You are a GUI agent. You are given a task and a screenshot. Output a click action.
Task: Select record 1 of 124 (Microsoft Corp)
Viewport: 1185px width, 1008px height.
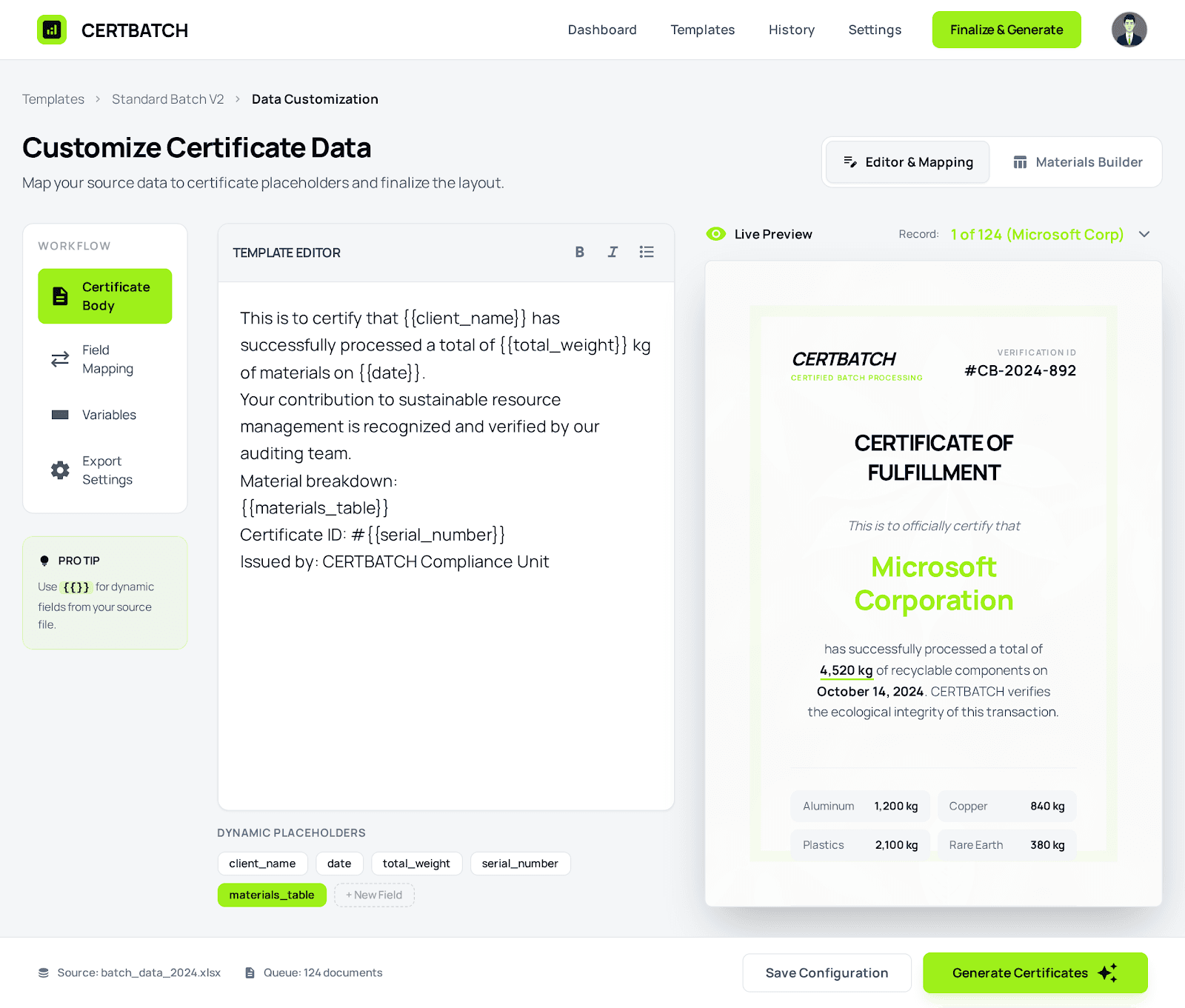pos(1037,234)
